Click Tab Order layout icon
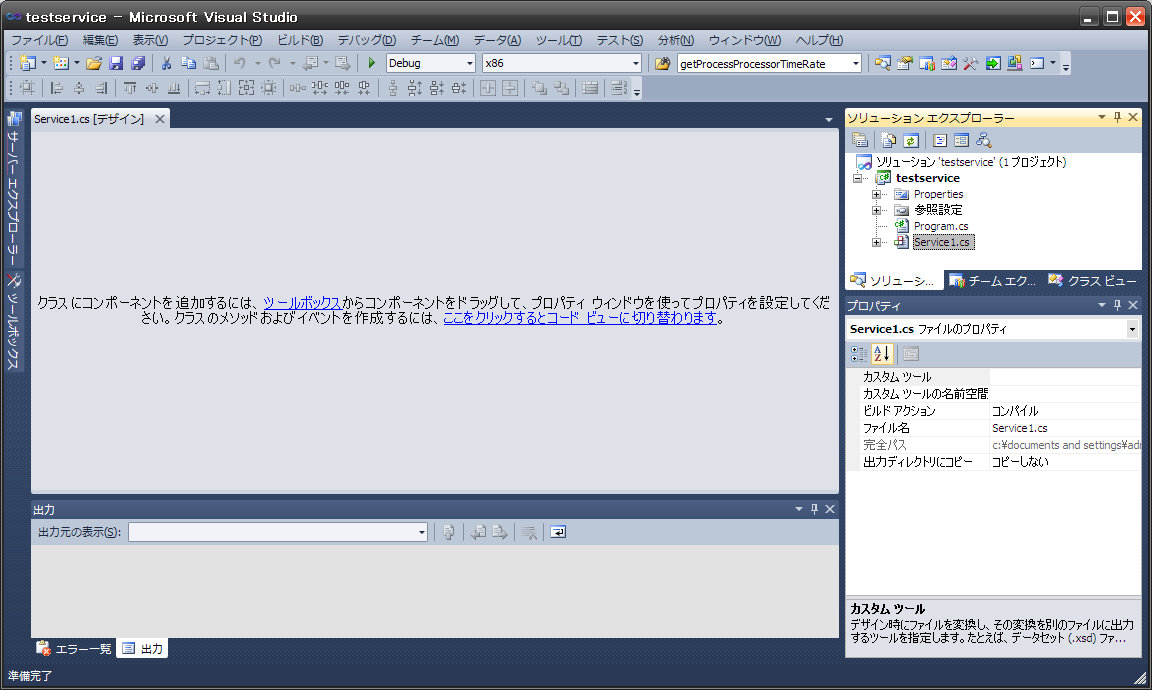This screenshot has width=1152, height=690. 619,88
